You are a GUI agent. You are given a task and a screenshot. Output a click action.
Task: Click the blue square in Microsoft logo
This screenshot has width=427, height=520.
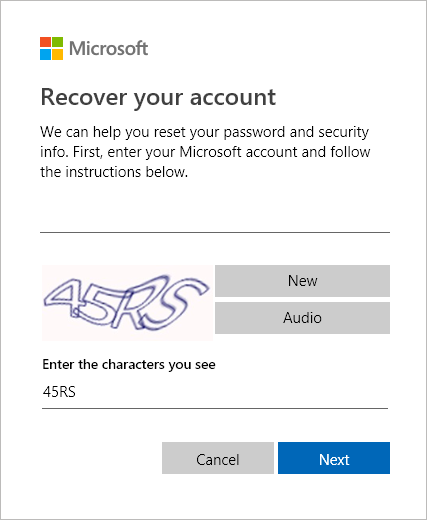pyautogui.click(x=45, y=54)
